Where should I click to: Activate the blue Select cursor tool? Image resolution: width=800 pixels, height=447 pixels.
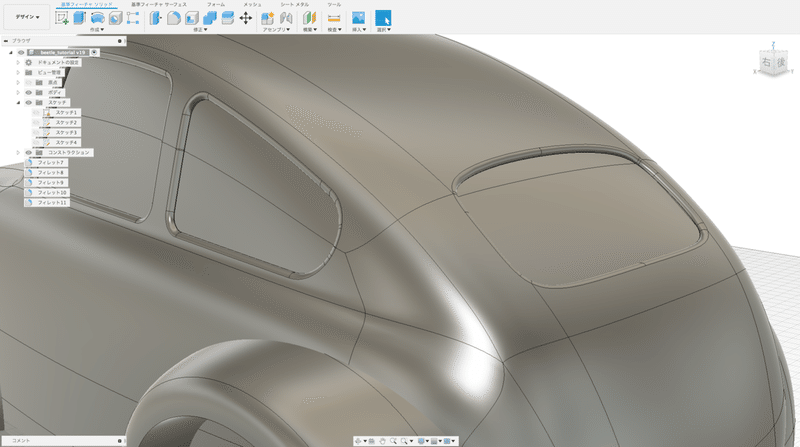383,18
